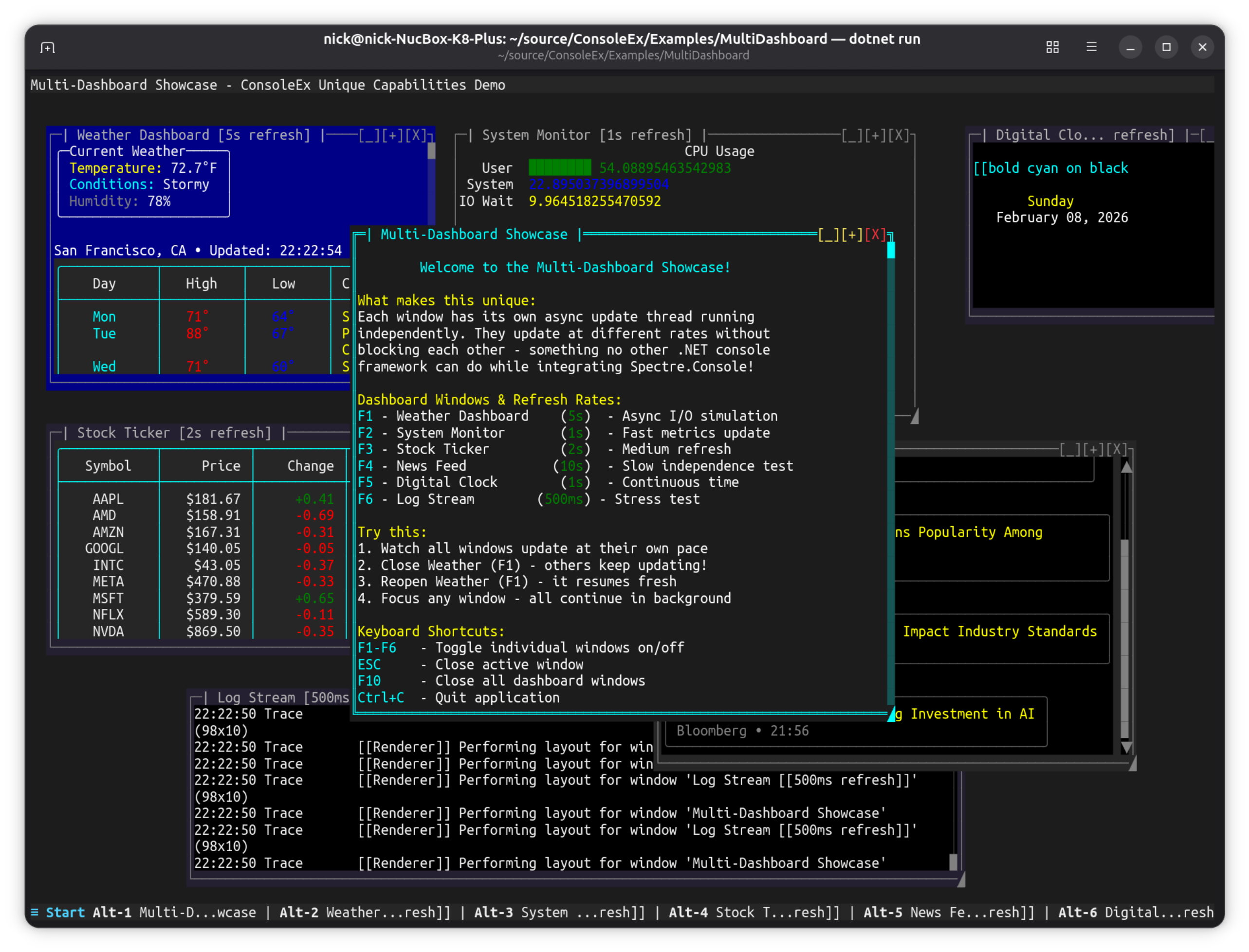This screenshot has height=952, width=1249.
Task: Maximize the Multi-Dashboard Showcase window
Action: pos(851,234)
